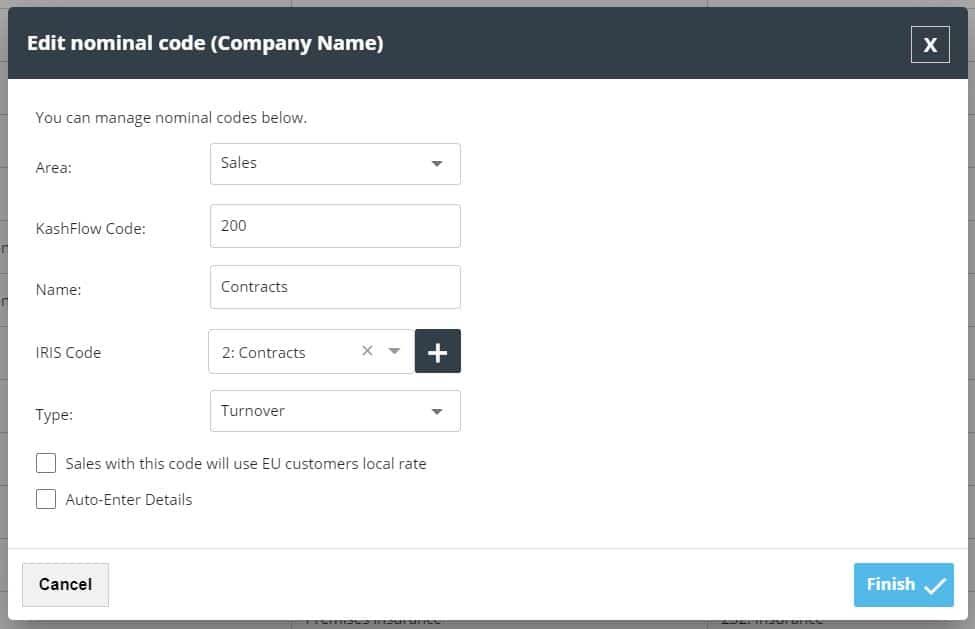Click the checkmark icon on Finish
This screenshot has height=629, width=975.
[x=935, y=586]
